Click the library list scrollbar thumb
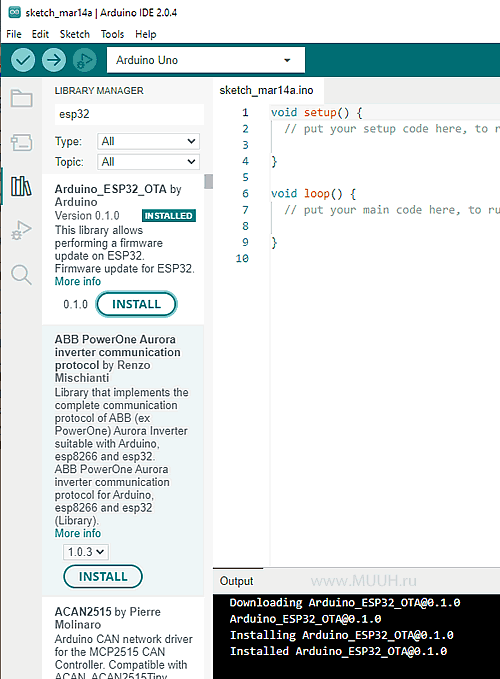The height and width of the screenshot is (679, 500). point(209,181)
